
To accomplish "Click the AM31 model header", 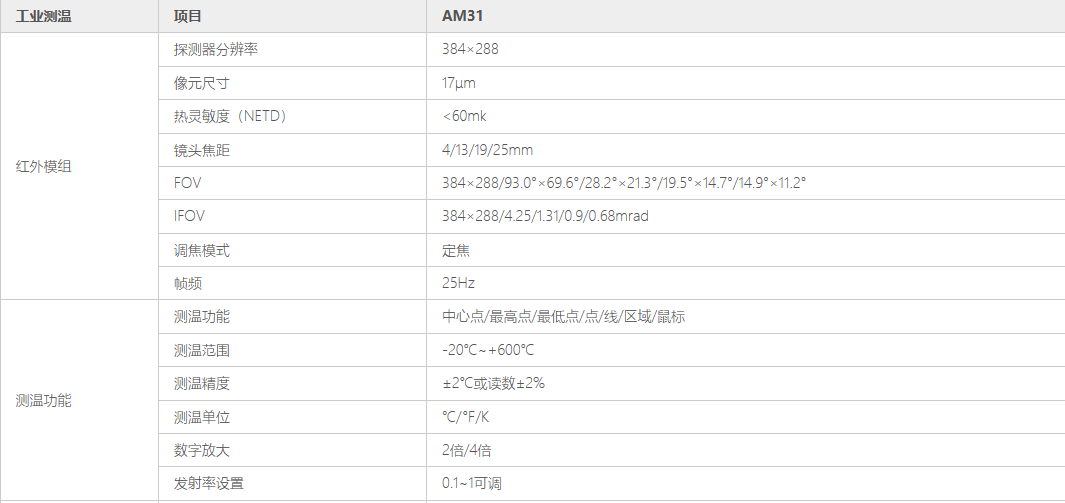I will [463, 16].
